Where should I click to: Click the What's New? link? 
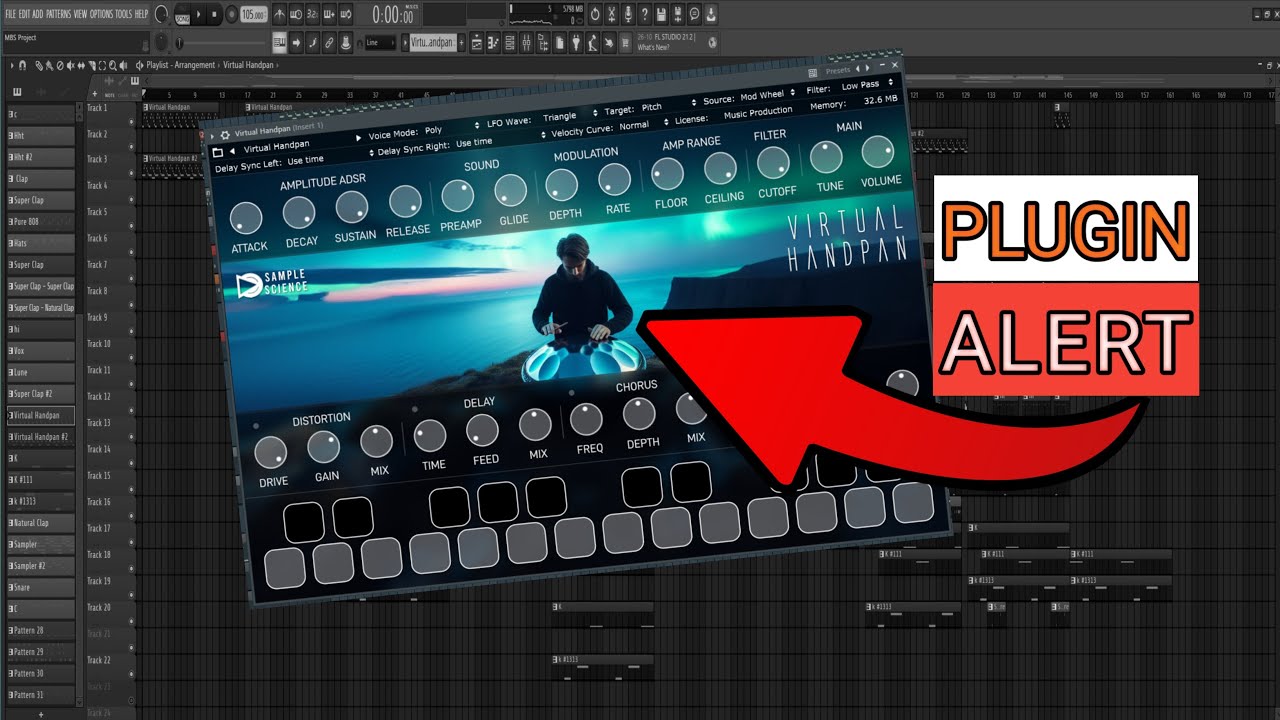click(654, 47)
